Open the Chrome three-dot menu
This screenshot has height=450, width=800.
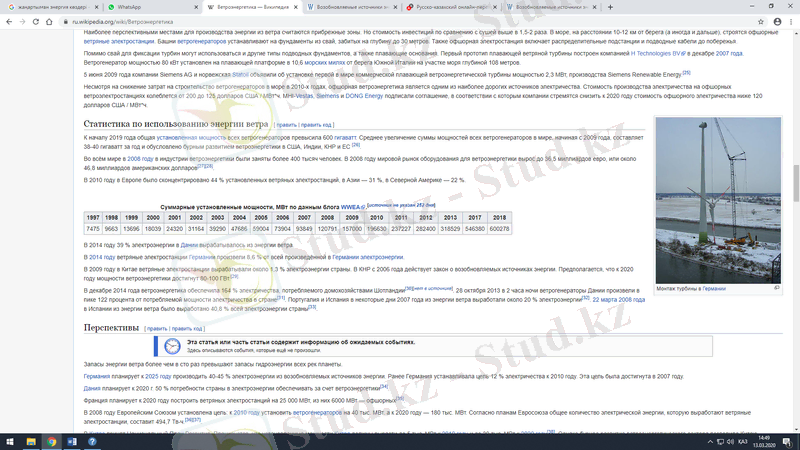(x=791, y=19)
